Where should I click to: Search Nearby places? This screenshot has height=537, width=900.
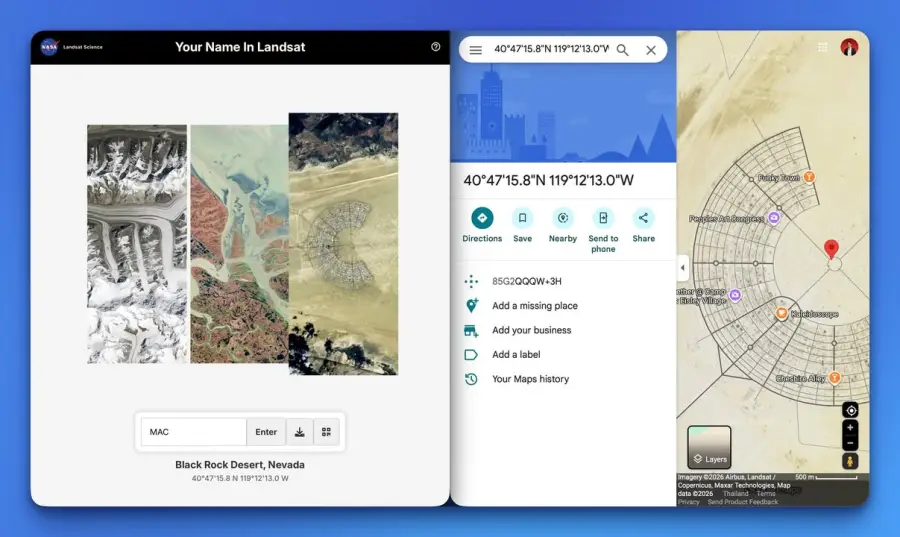[562, 225]
